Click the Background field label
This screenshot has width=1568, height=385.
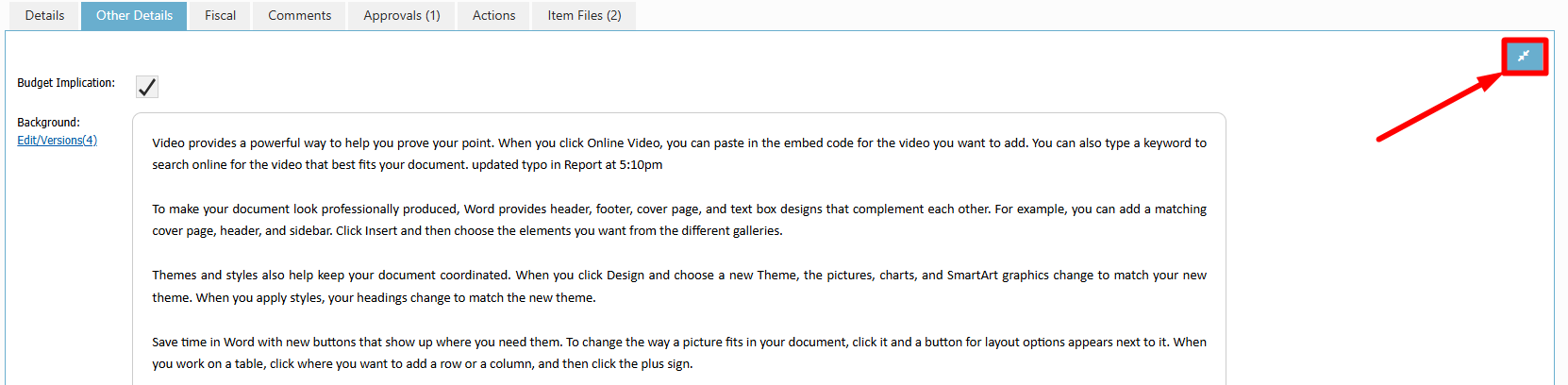click(48, 123)
